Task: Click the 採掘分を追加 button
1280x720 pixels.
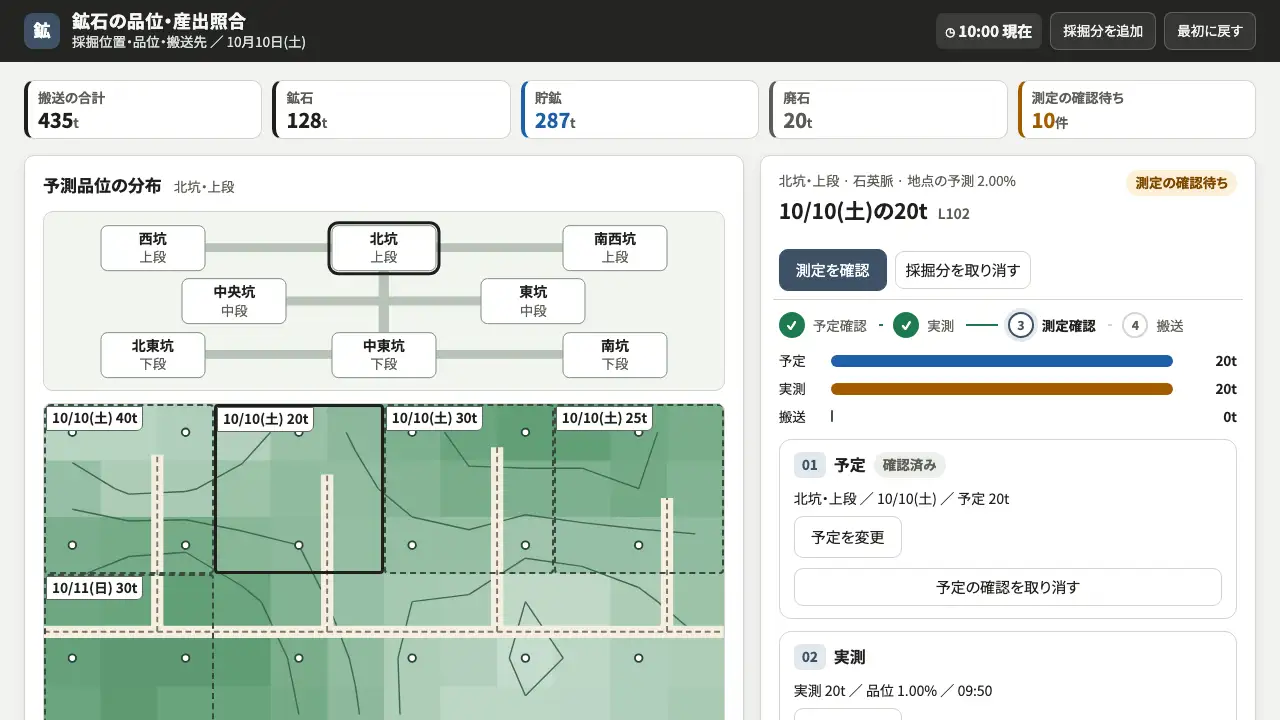Action: point(1103,31)
